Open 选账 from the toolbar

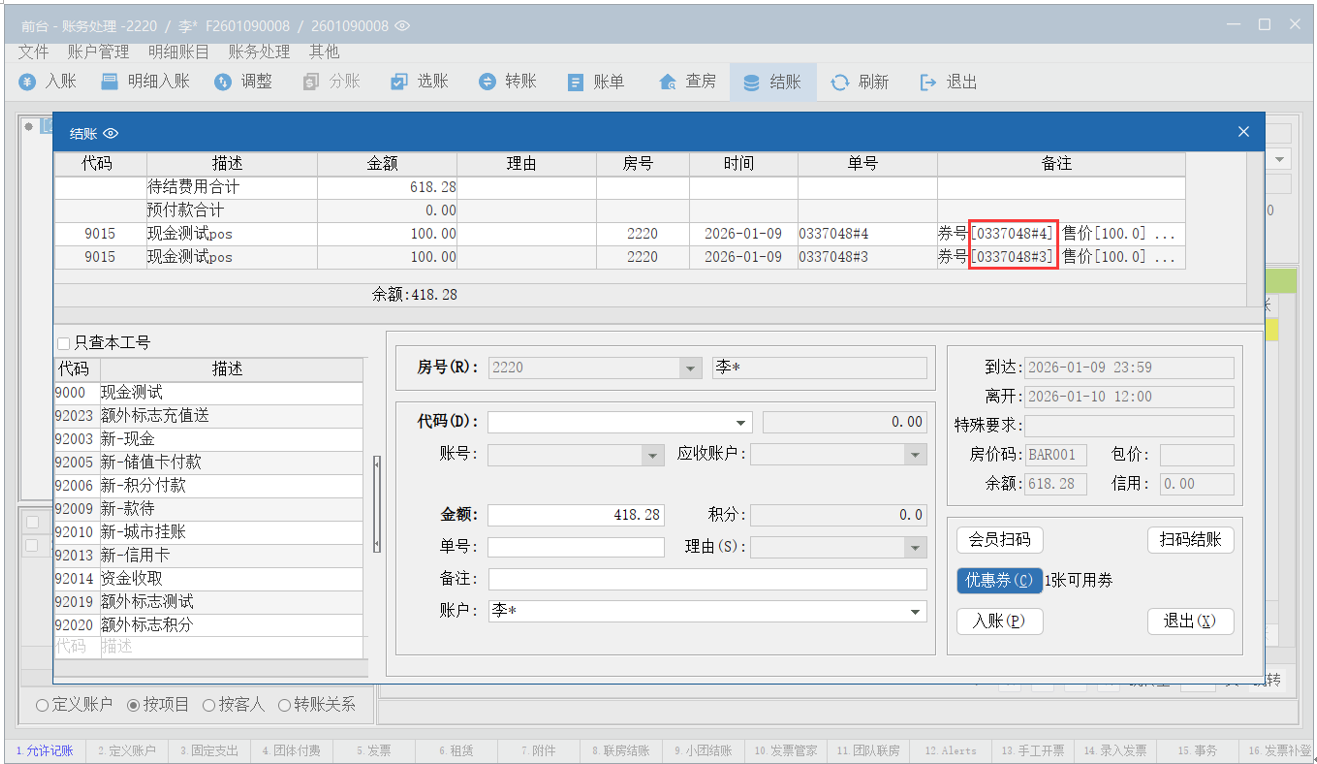(399, 82)
